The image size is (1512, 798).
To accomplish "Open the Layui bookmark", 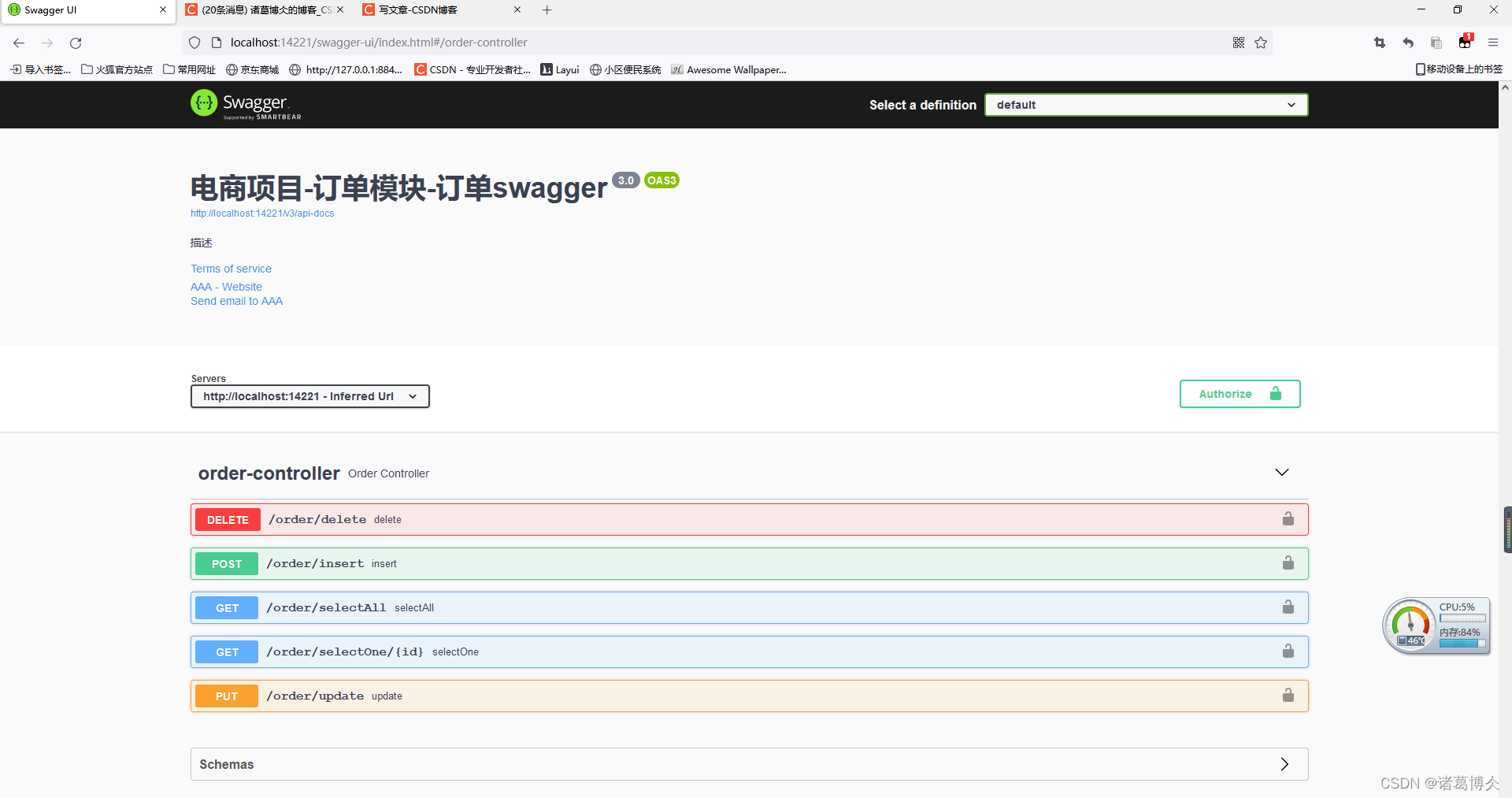I will tap(560, 69).
